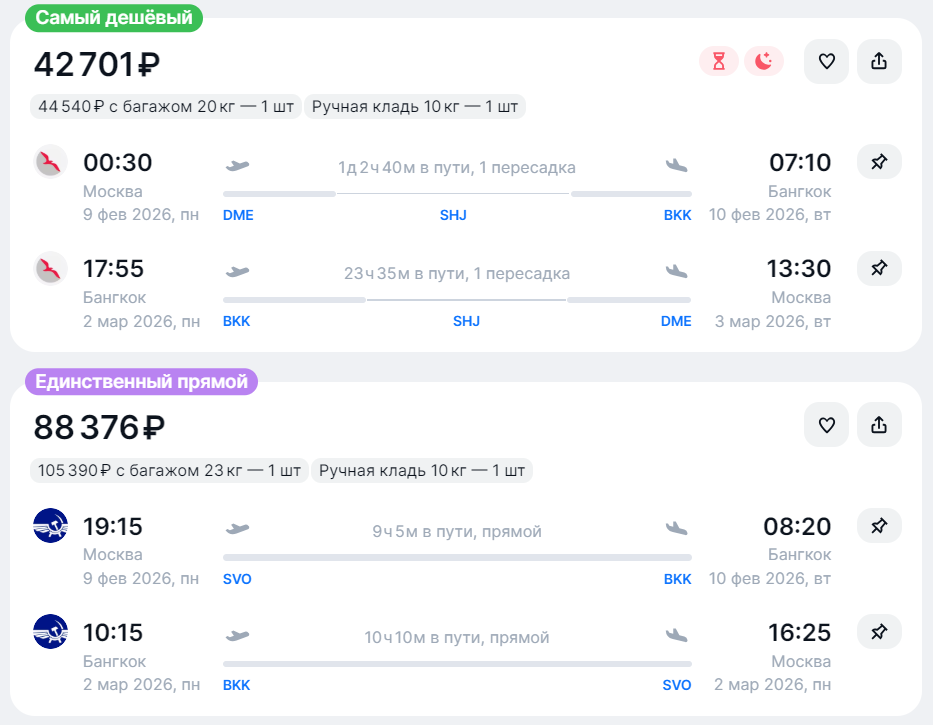This screenshot has width=933, height=725.
Task: Share the 88 376₽ direct flight ticket
Action: (879, 425)
